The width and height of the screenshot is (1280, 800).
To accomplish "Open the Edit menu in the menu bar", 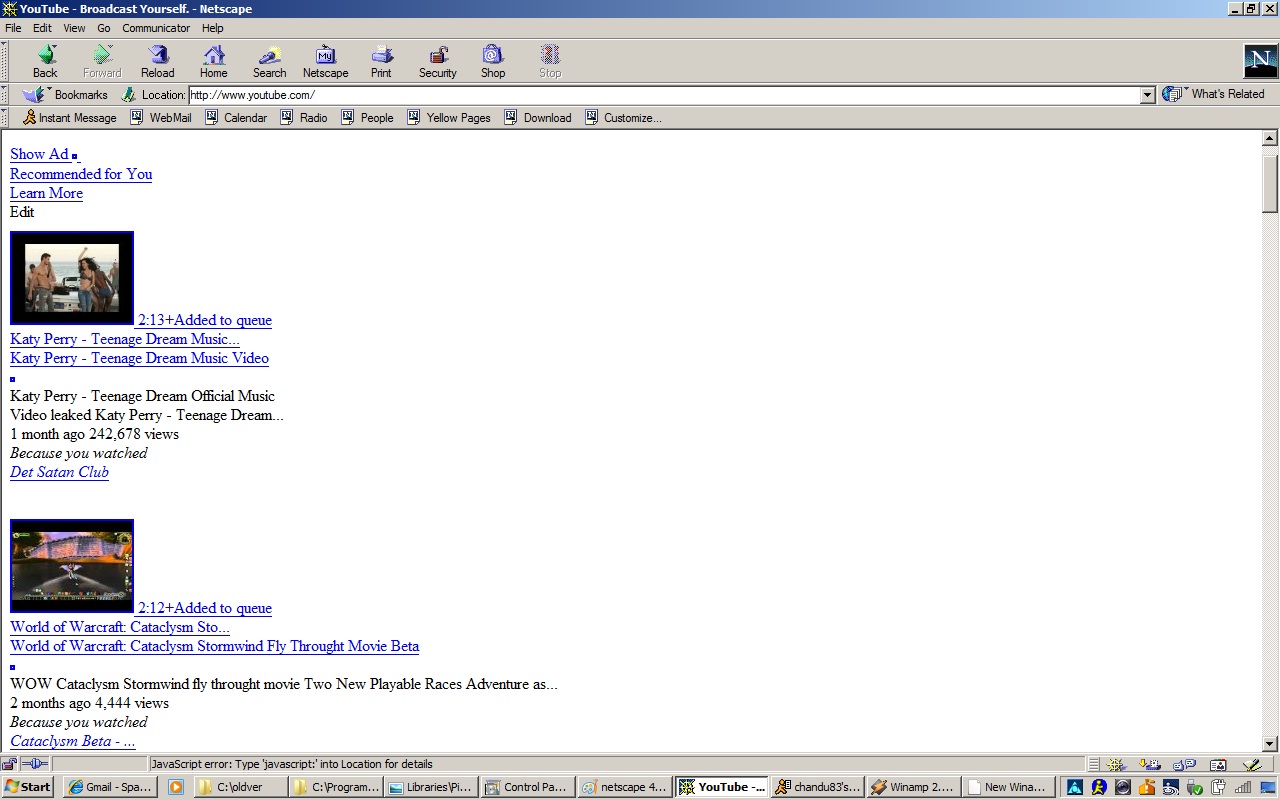I will coord(42,28).
